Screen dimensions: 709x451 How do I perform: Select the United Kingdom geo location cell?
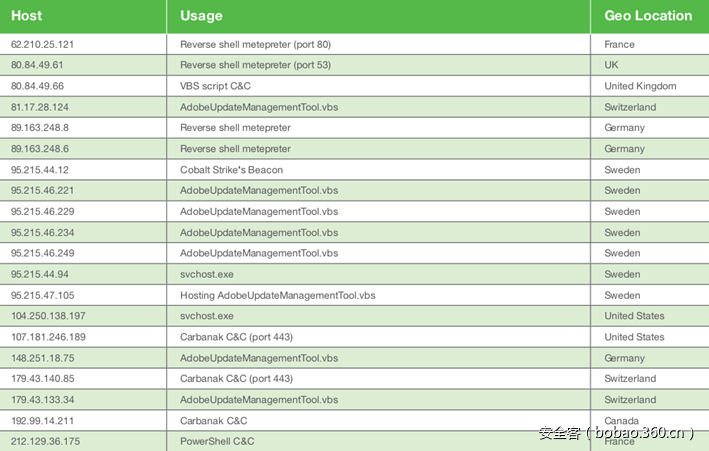[640, 86]
